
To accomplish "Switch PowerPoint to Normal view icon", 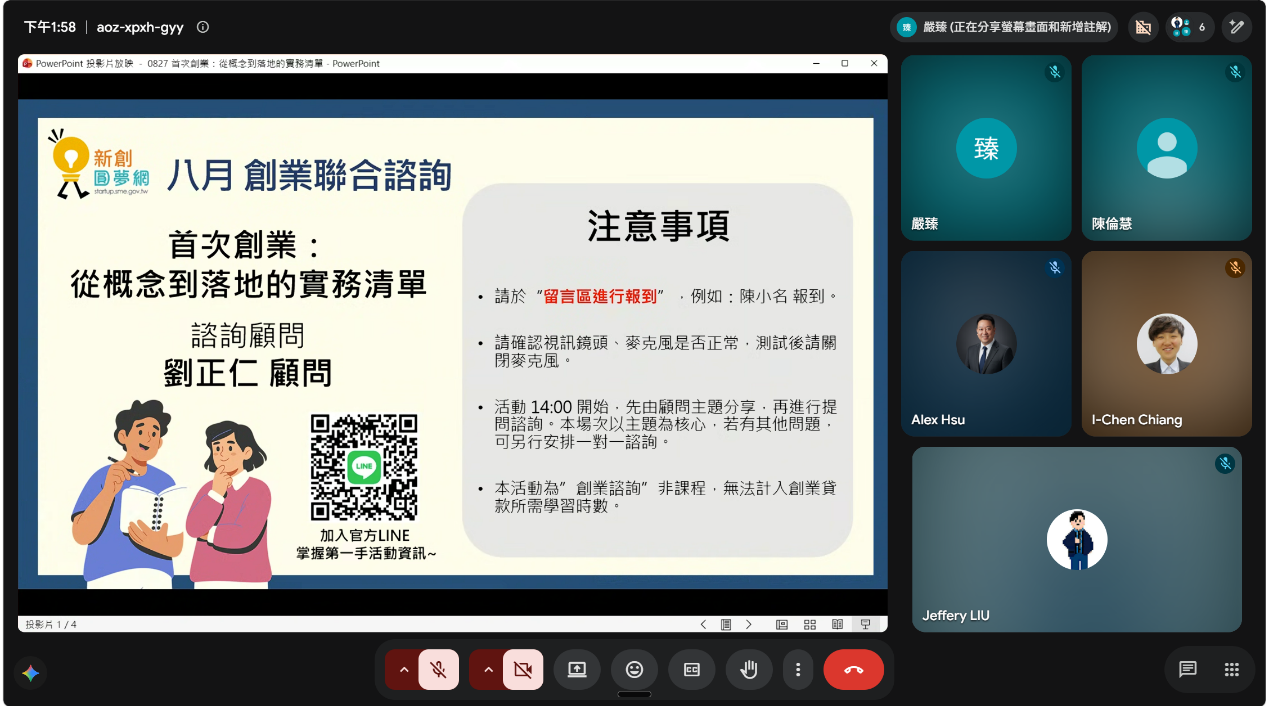I will pos(782,624).
